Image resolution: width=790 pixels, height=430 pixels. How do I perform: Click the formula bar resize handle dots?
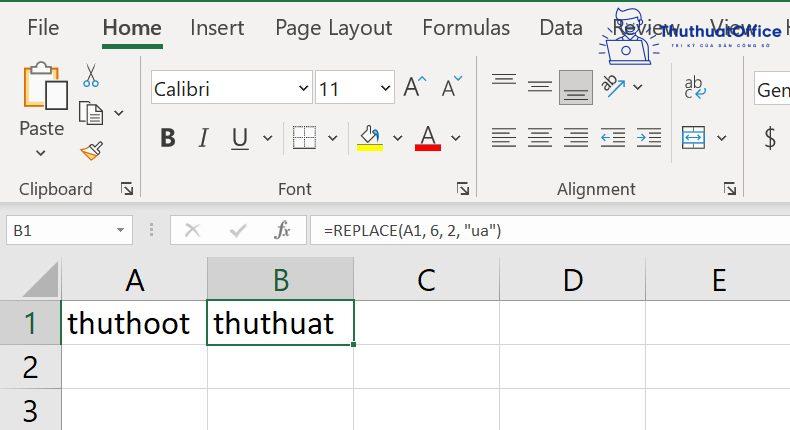152,230
